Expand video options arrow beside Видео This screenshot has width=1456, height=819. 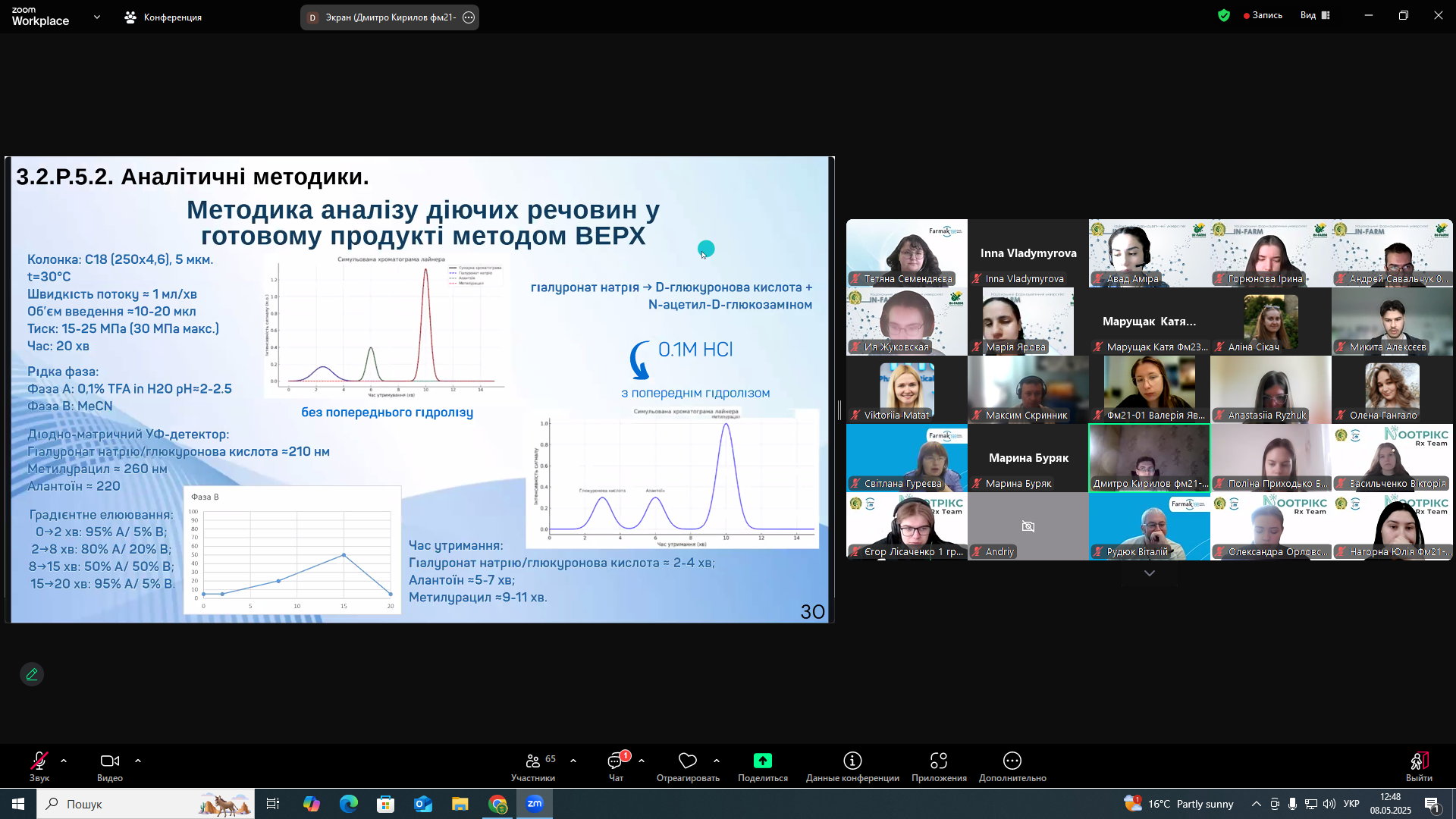pos(138,761)
